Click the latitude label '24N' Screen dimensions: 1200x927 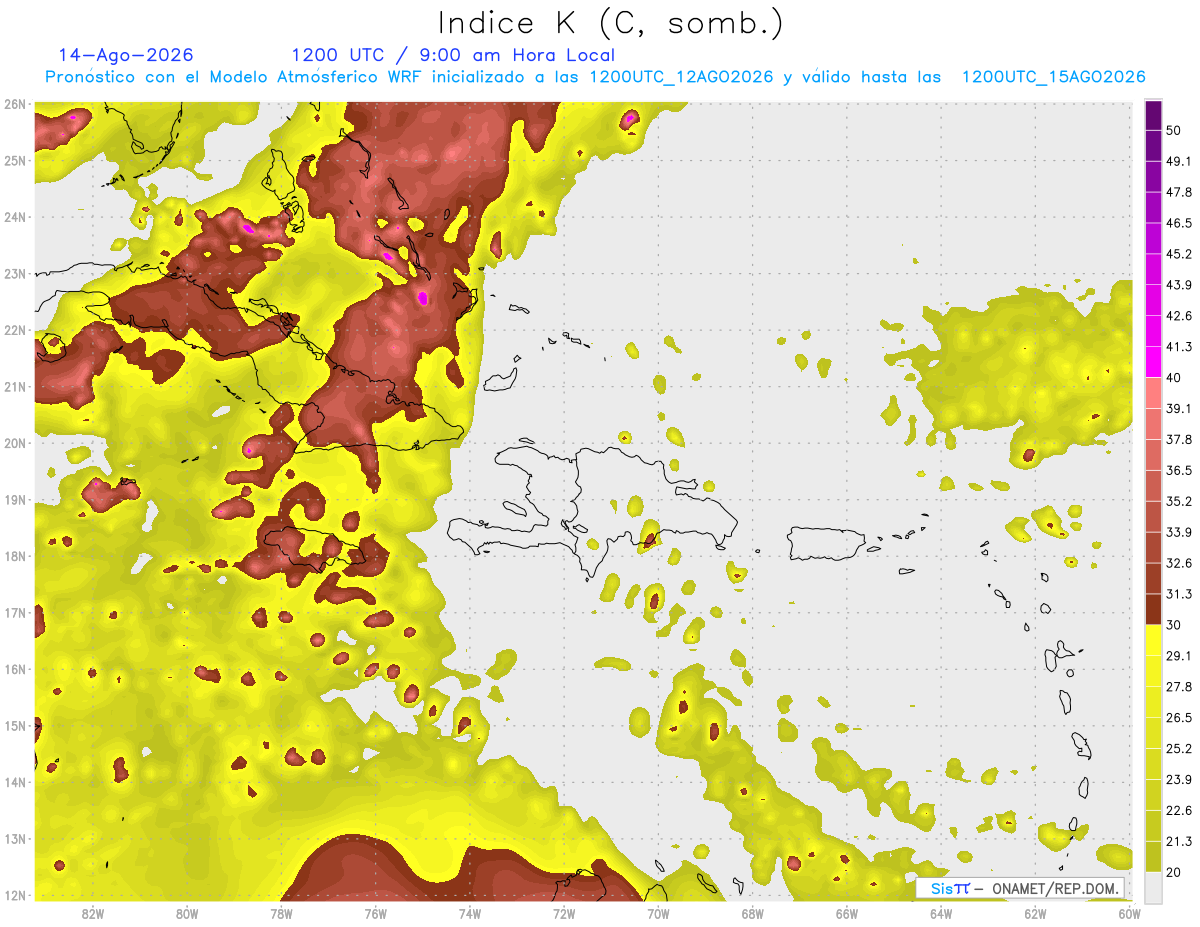[15, 217]
